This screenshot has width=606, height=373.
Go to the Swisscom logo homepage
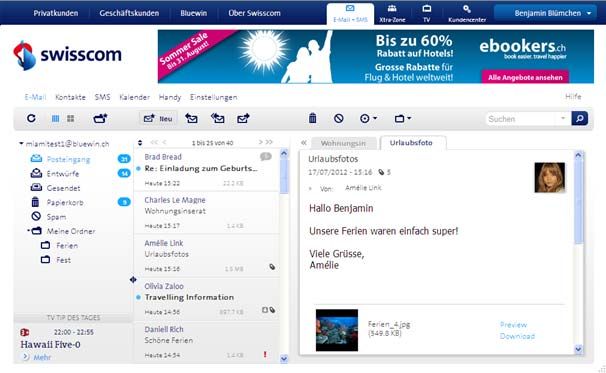pos(68,55)
